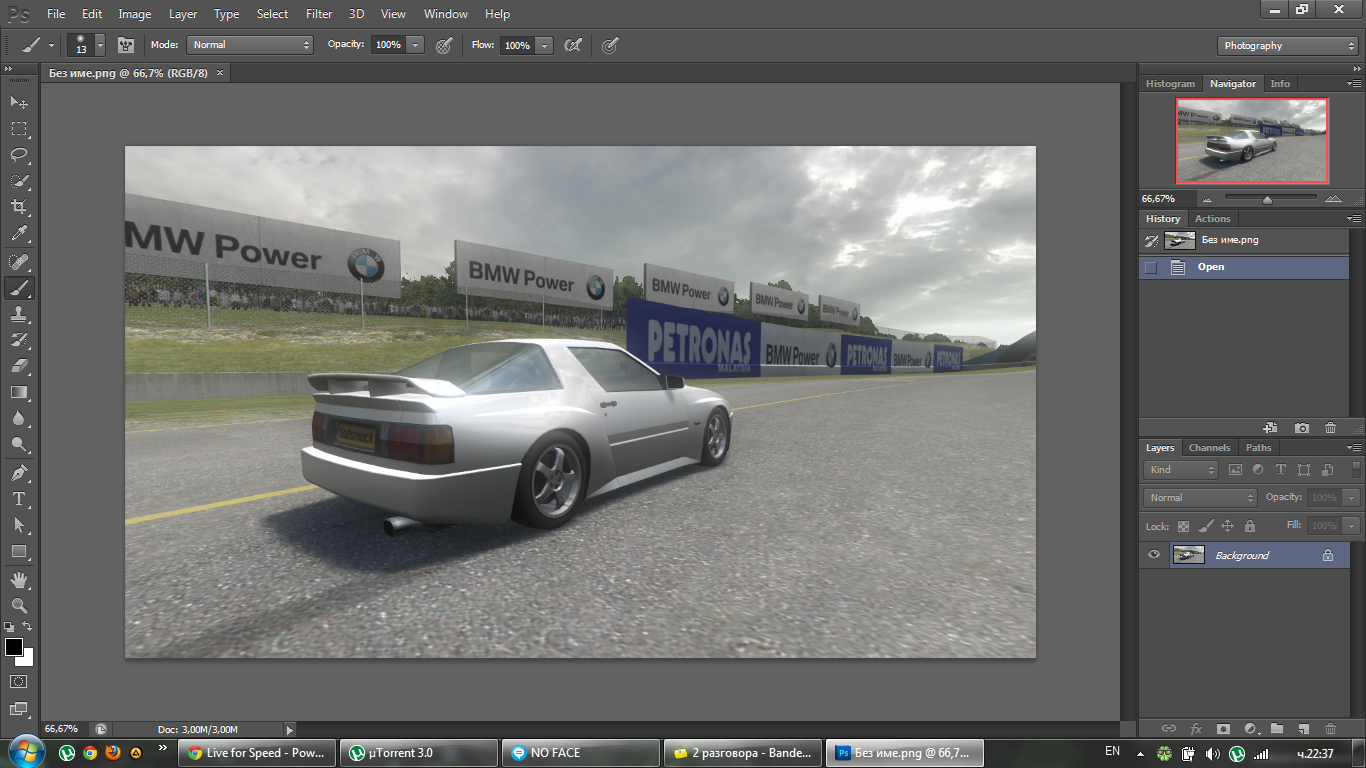This screenshot has width=1366, height=768.
Task: Open µTorrent 3.0 from the taskbar
Action: coord(419,753)
